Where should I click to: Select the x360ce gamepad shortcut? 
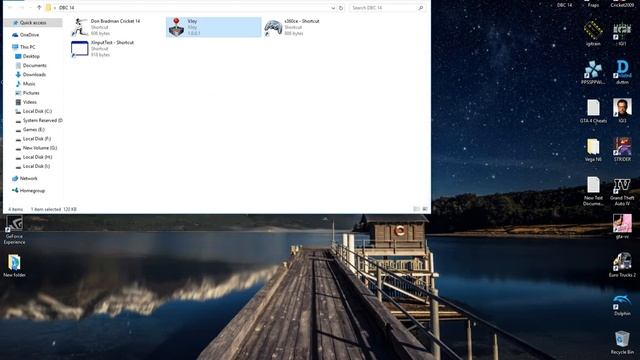pos(309,27)
